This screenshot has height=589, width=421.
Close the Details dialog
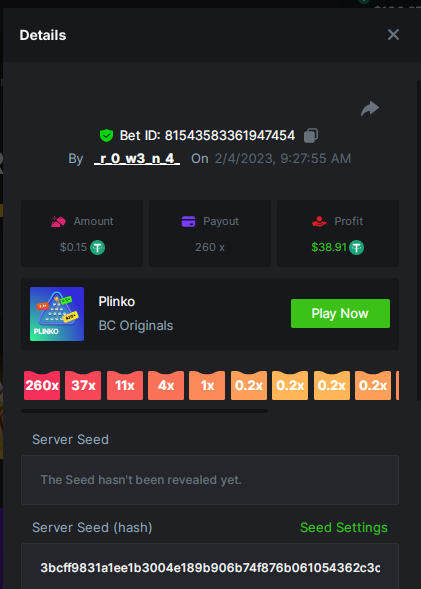point(393,35)
